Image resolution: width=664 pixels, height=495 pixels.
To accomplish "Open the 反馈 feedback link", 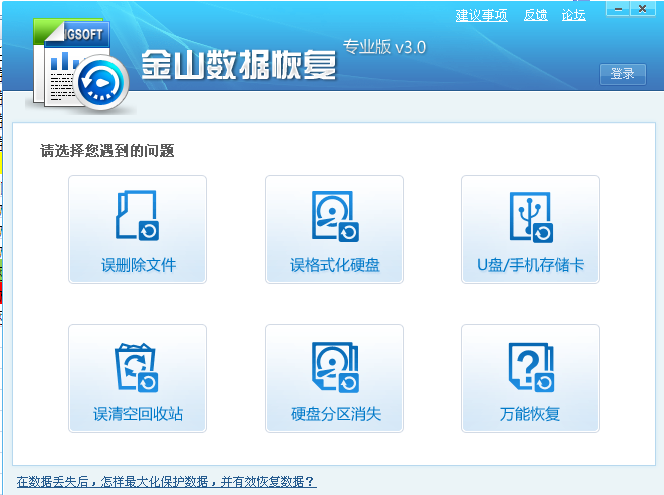I will (x=536, y=15).
